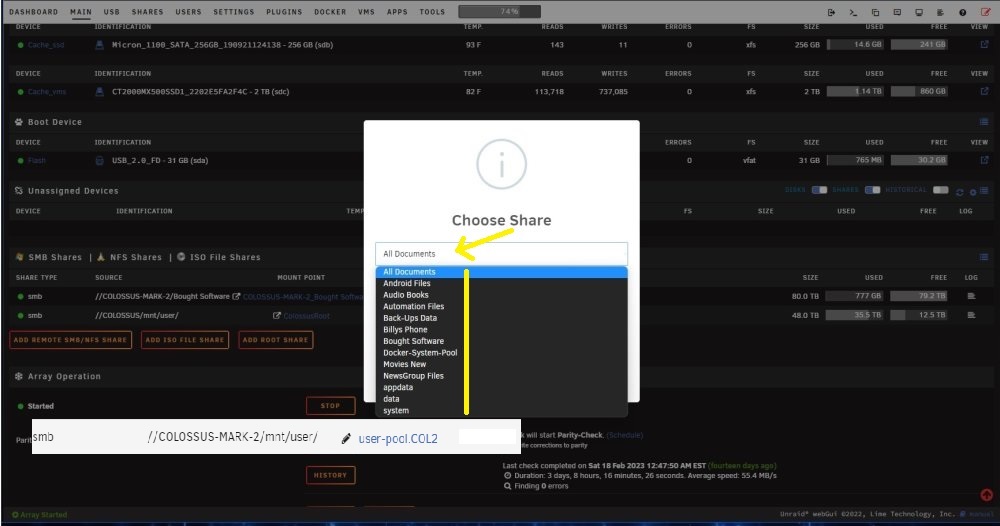The image size is (1000, 526).
Task: Select Billys Phone in share list
Action: (501, 330)
